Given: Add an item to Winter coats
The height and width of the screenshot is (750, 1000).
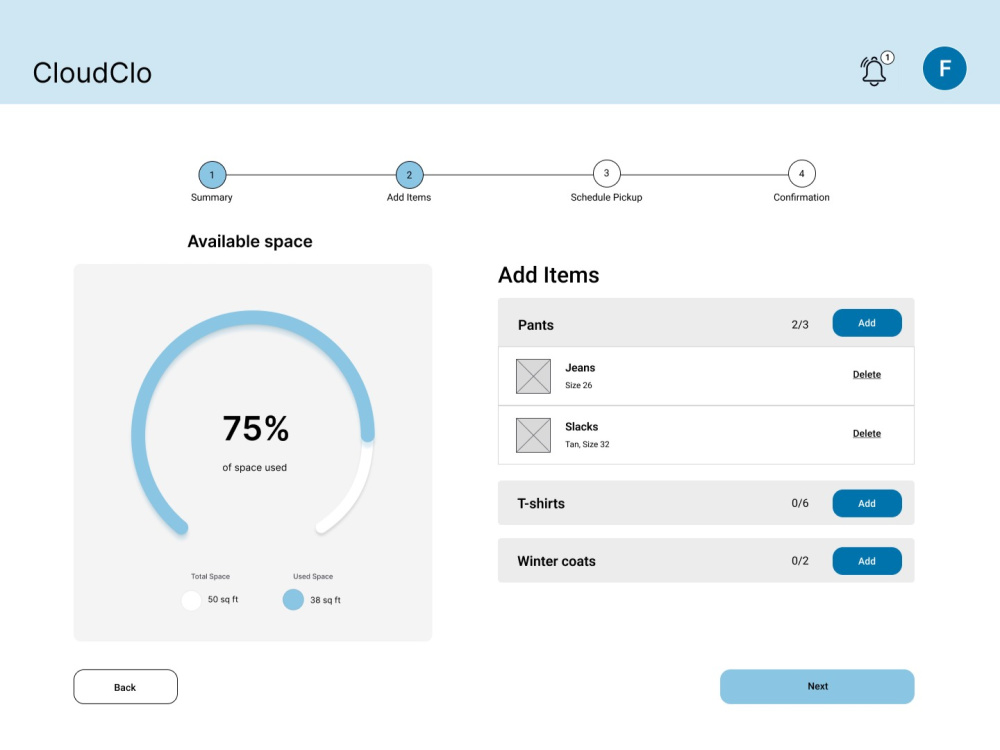Looking at the screenshot, I should 867,561.
